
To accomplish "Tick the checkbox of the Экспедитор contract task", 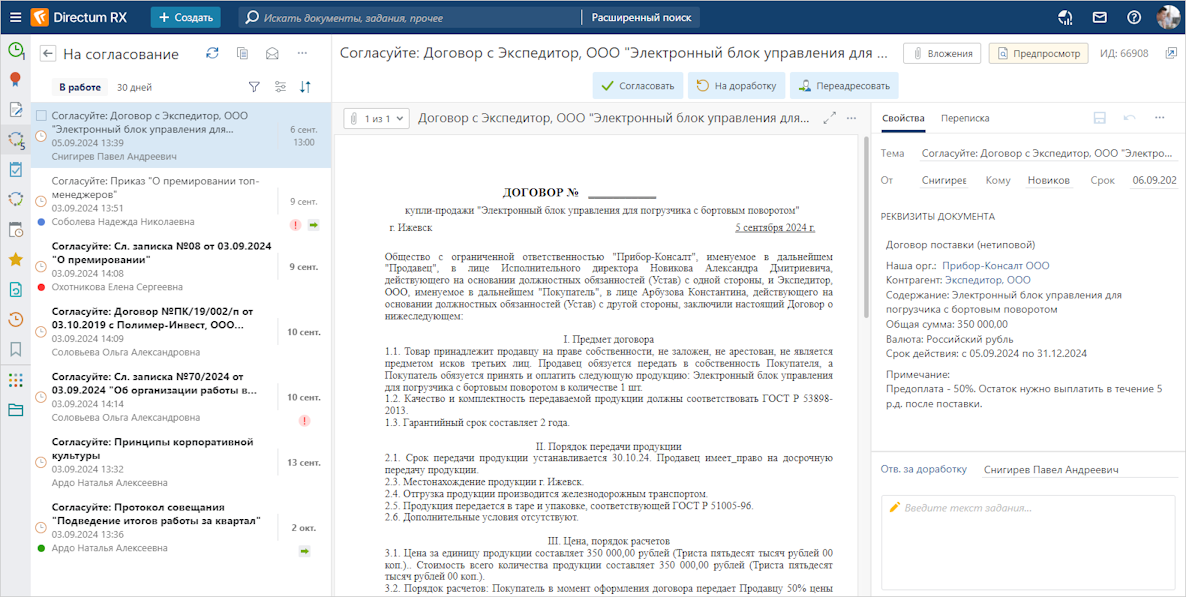I will tap(41, 116).
